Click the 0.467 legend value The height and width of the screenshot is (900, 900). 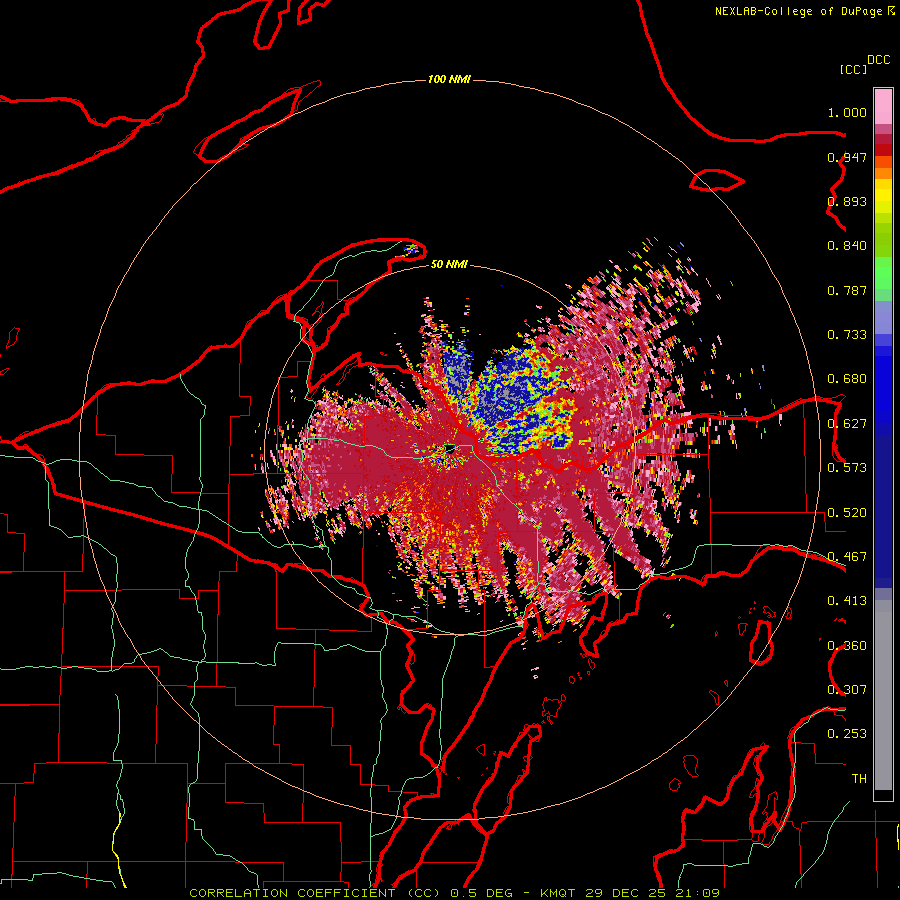[847, 557]
